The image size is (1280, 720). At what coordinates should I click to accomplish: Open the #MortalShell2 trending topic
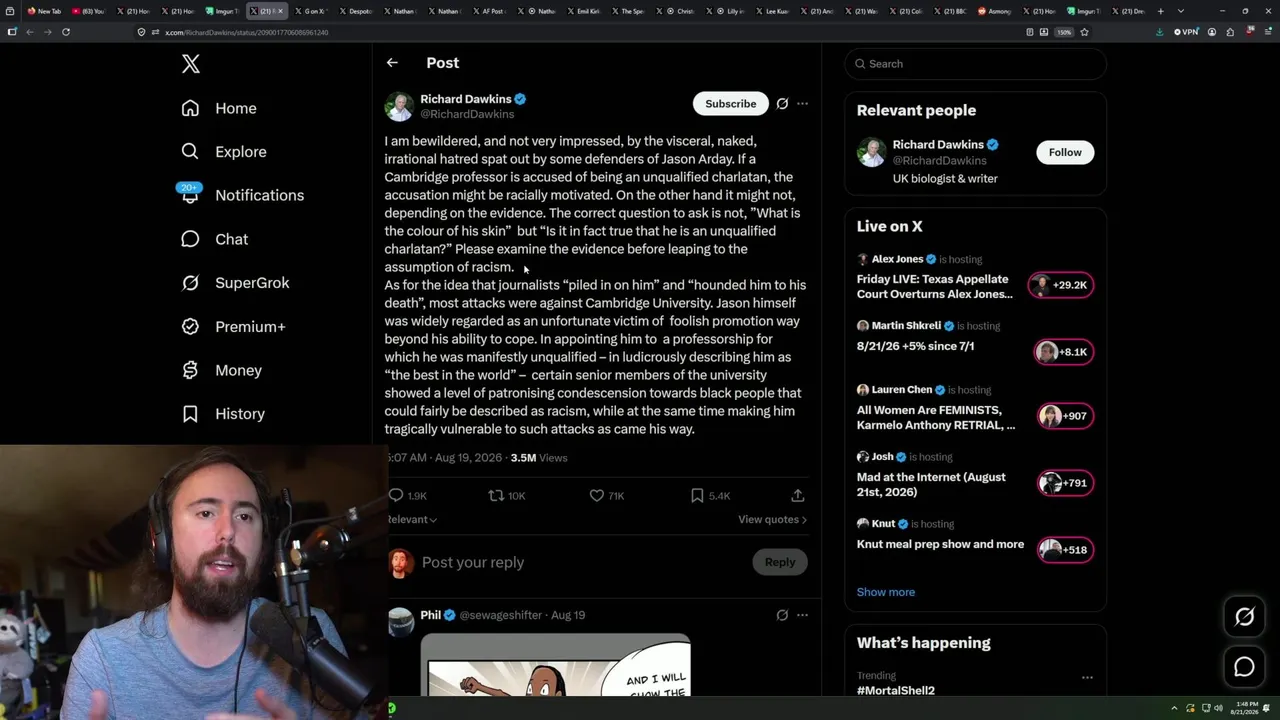pos(895,690)
